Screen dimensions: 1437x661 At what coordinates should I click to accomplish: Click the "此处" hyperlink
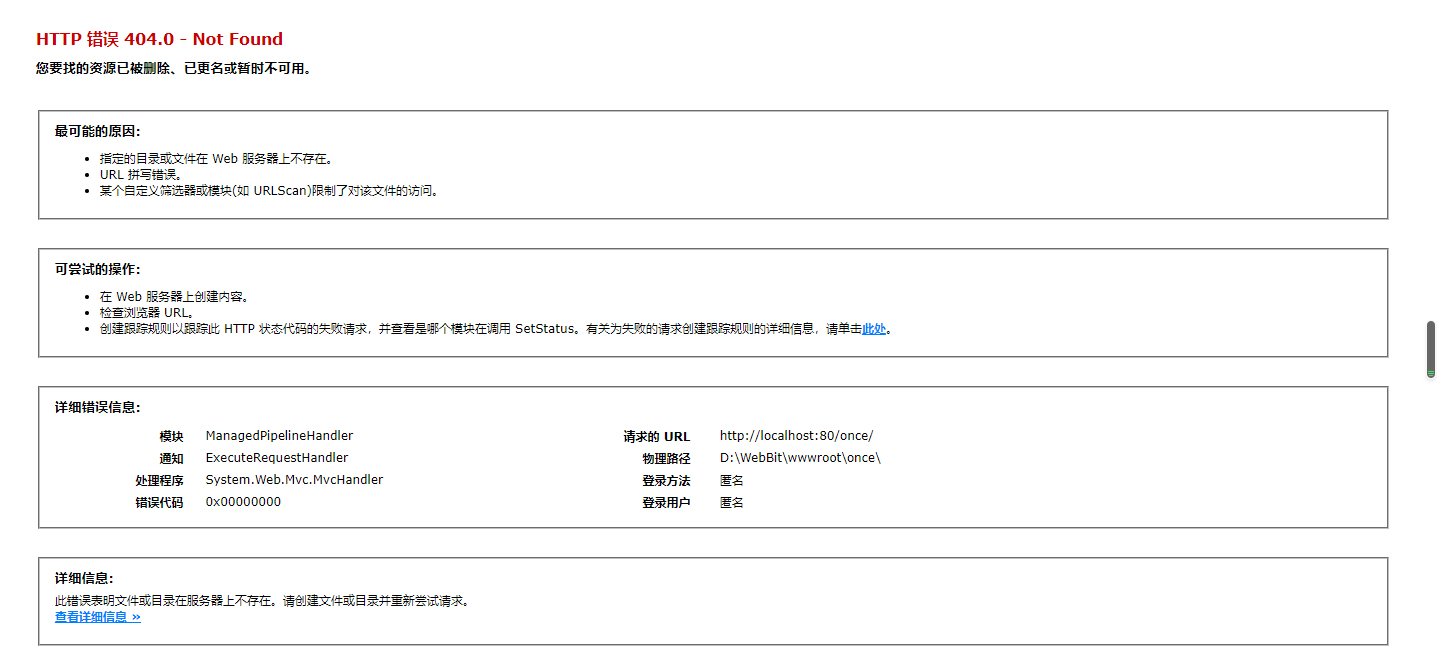coord(873,329)
